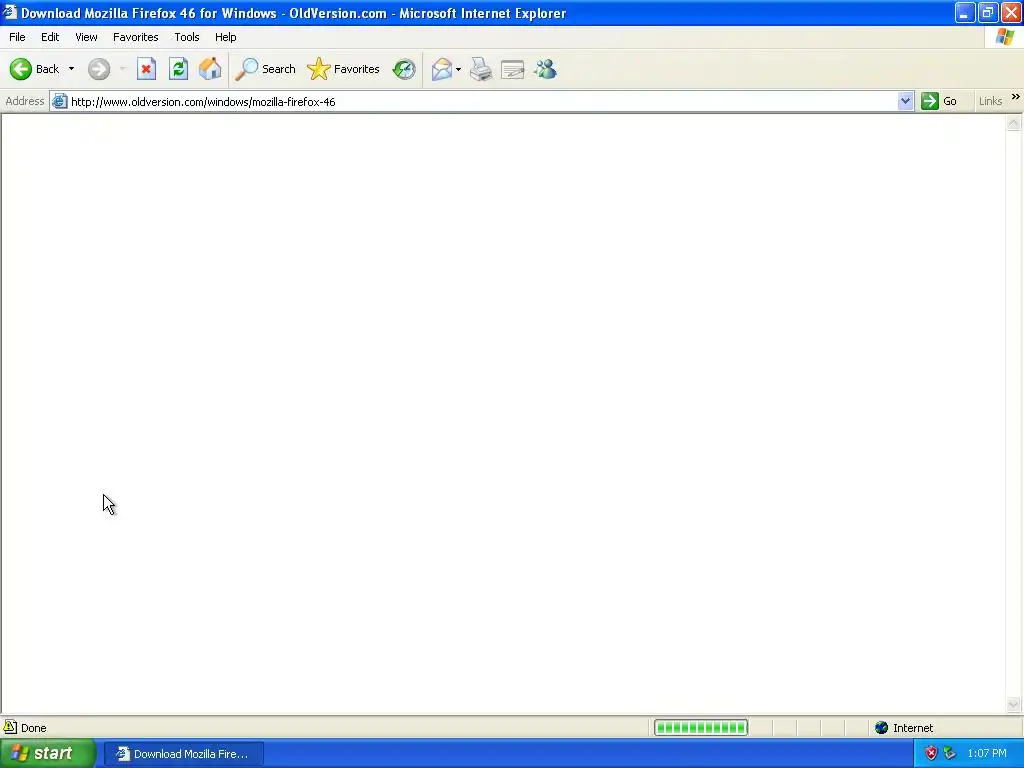Click the status bar warning page icon
This screenshot has width=1024, height=768.
[x=10, y=727]
